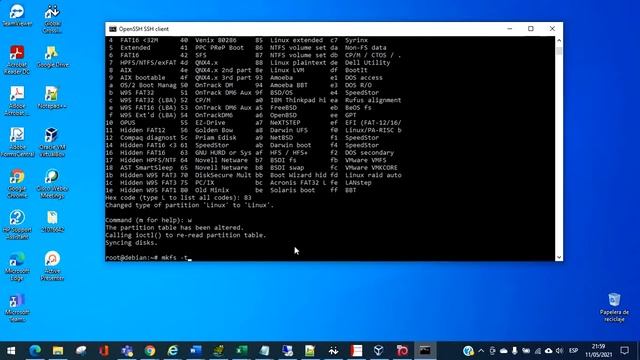Open Microsoft Teams desktop shortcut

(17, 308)
